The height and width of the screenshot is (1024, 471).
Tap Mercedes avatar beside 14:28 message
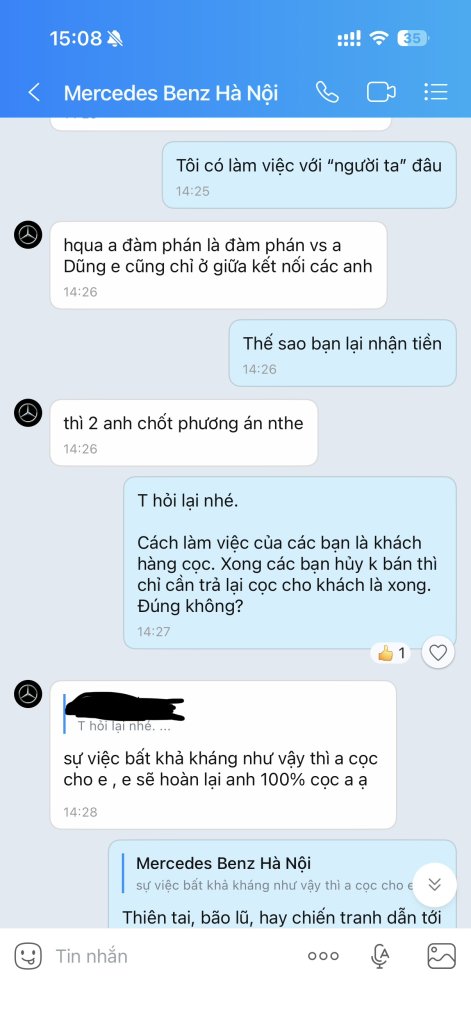coord(28,694)
